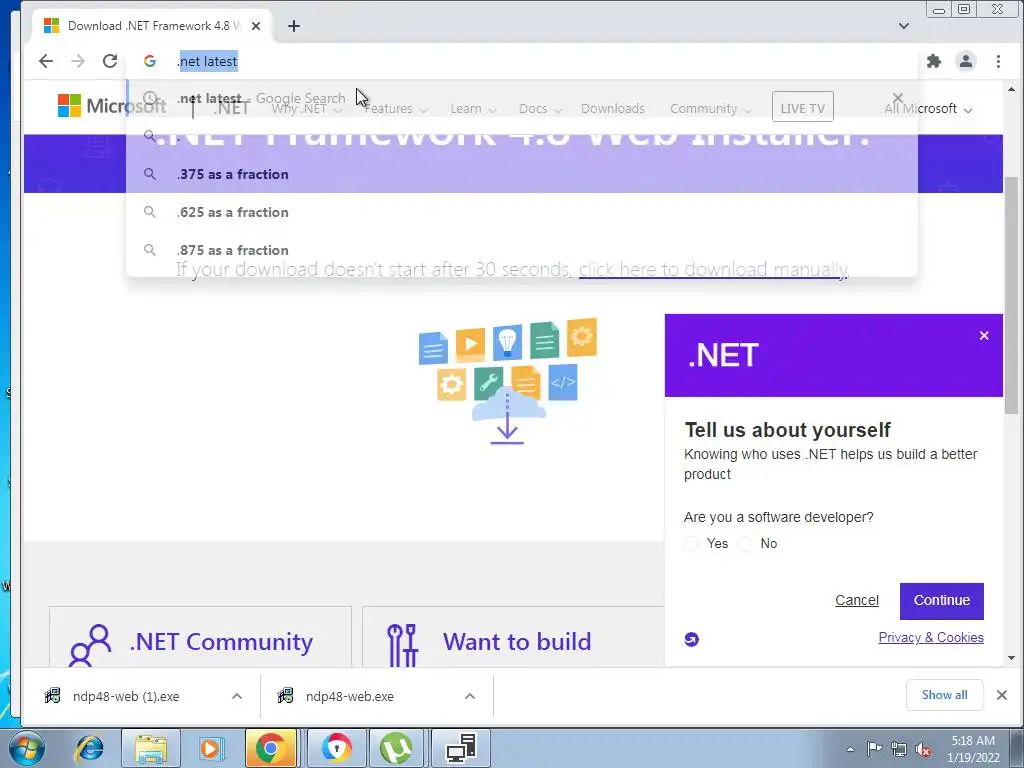Open Windows Explorer from the taskbar

click(x=151, y=748)
